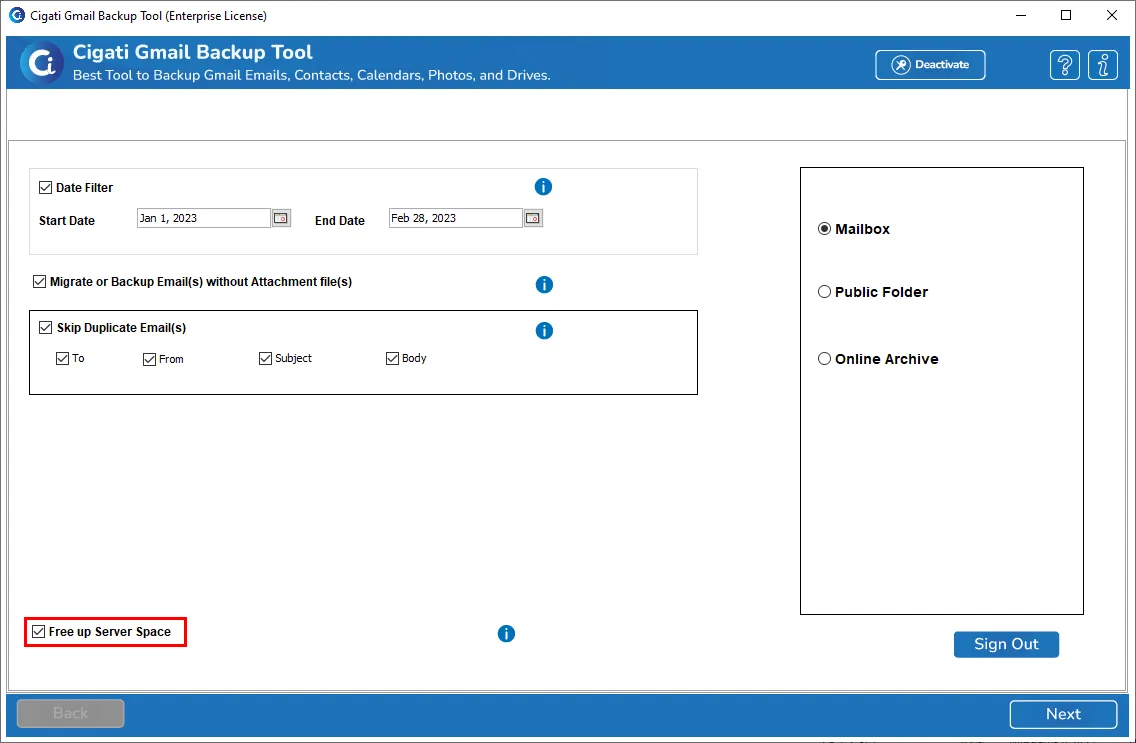1136x743 pixels.
Task: Go back with the Back button
Action: (70, 713)
